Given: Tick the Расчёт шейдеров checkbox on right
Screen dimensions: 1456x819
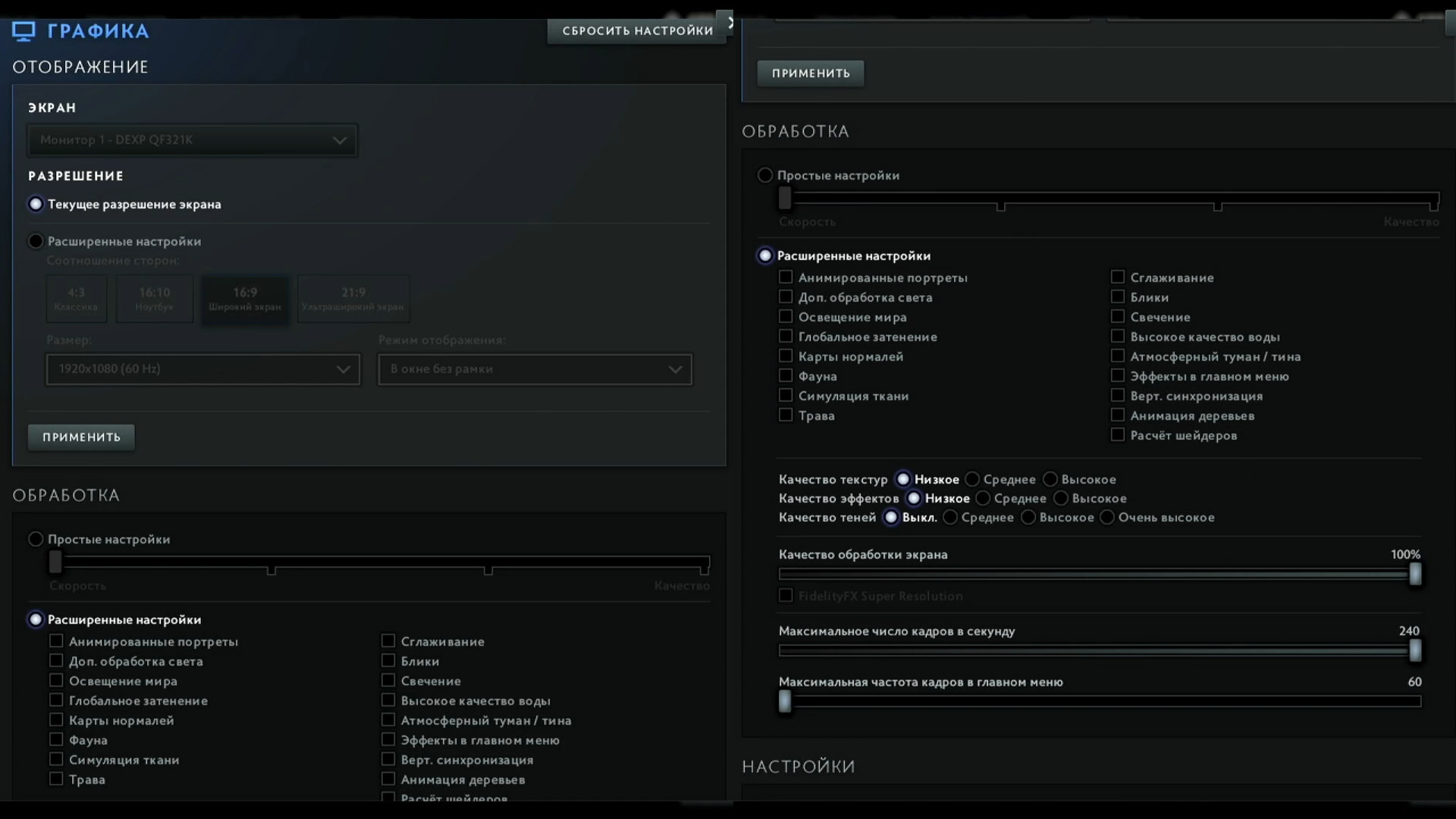Looking at the screenshot, I should click(1118, 435).
